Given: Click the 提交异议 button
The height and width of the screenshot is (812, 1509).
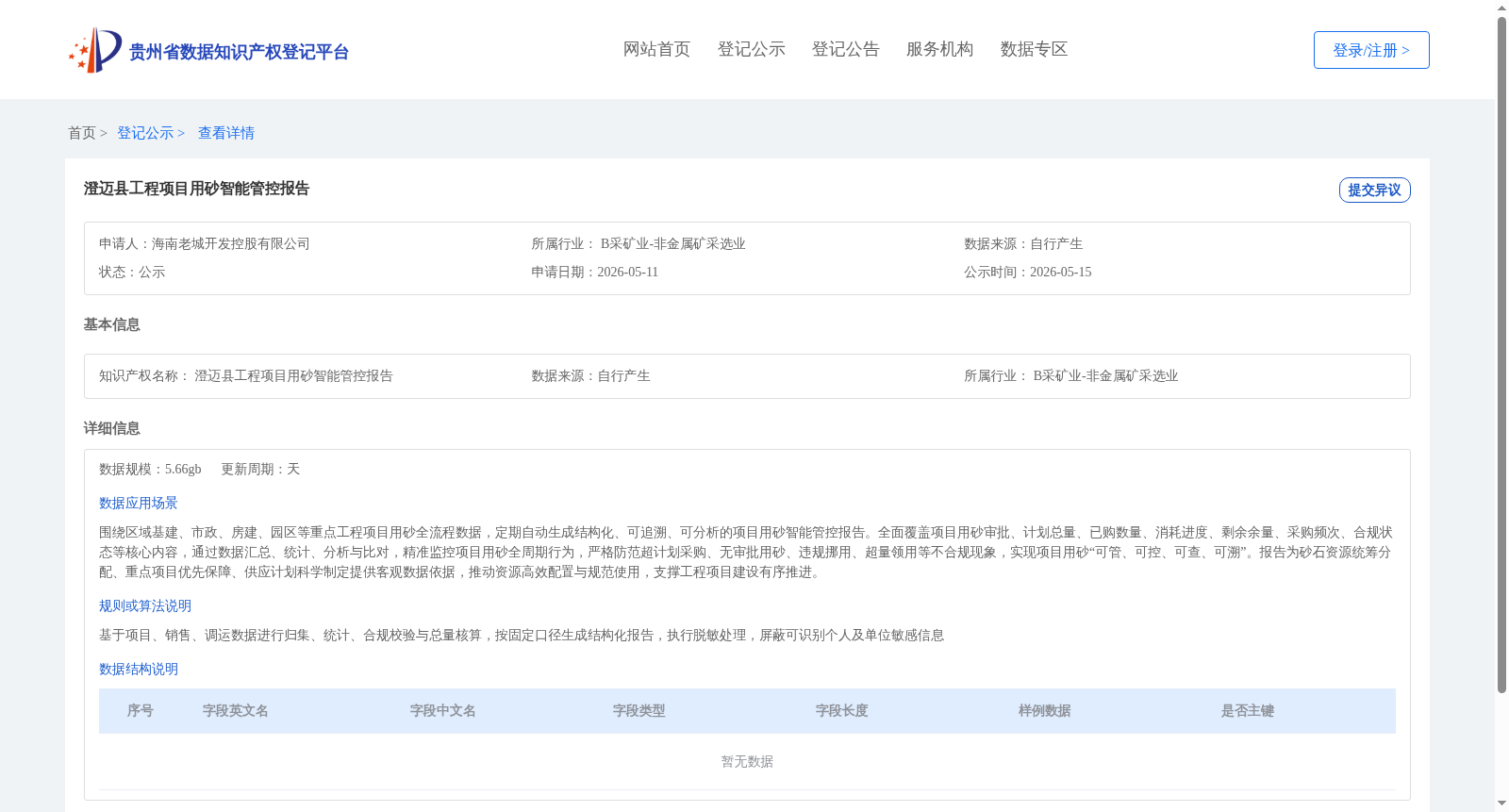Looking at the screenshot, I should click(x=1374, y=190).
